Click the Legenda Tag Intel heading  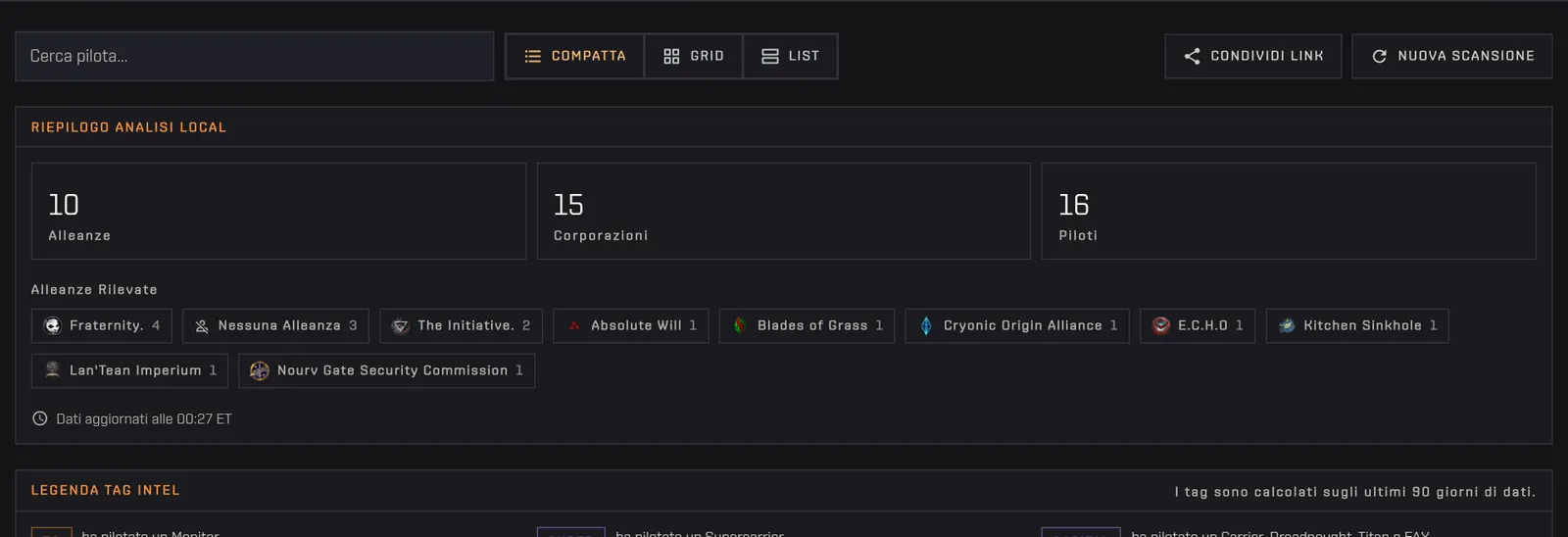point(106,490)
